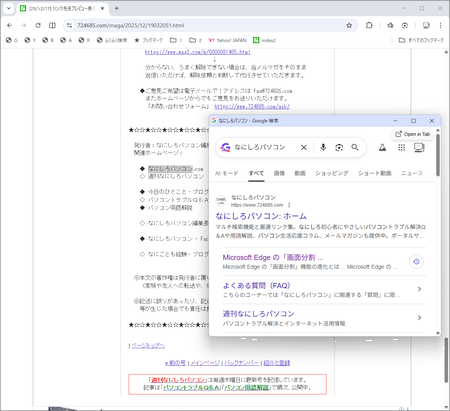Bookmark this page with the star
Screen dimensions: 450x411
[349, 25]
